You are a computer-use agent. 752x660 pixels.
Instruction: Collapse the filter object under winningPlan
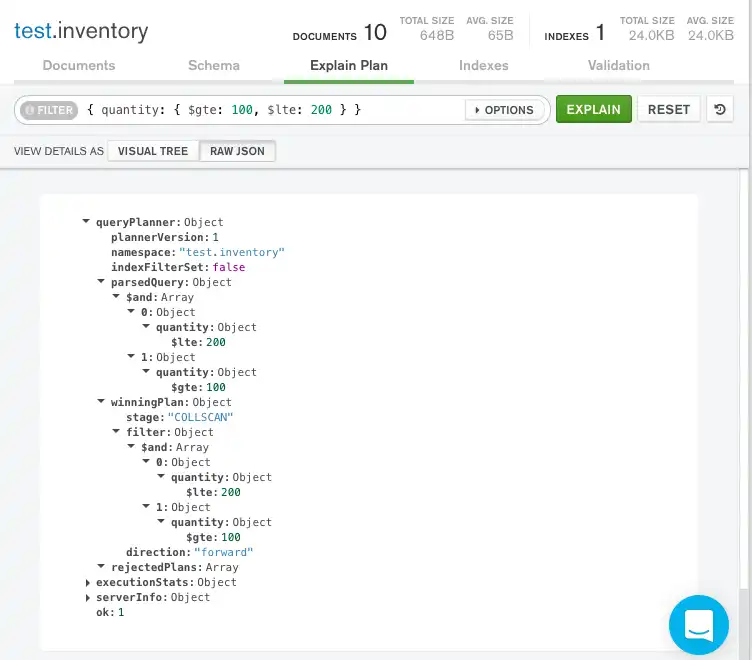pos(117,432)
